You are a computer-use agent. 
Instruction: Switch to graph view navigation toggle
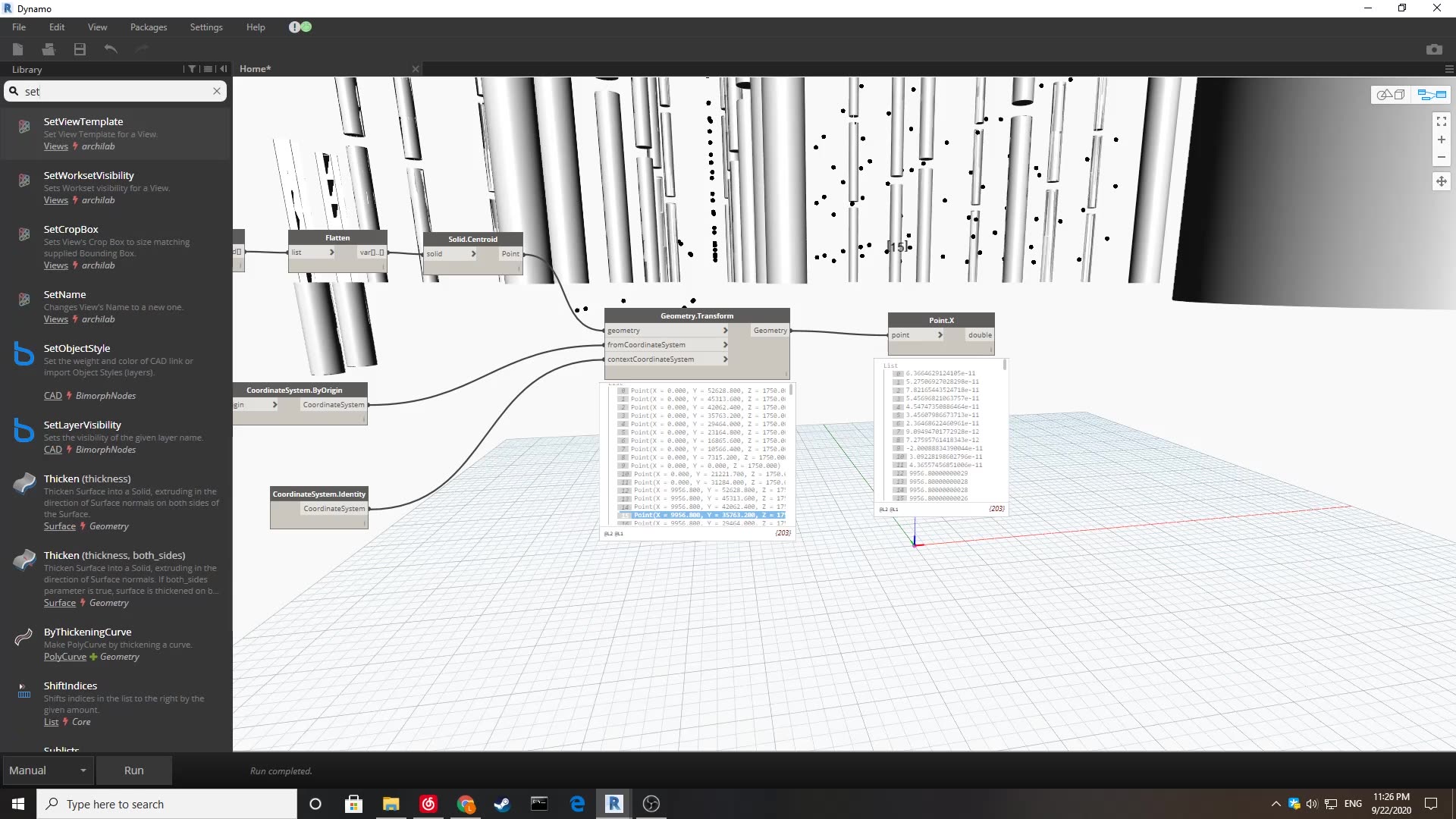pos(1431,95)
